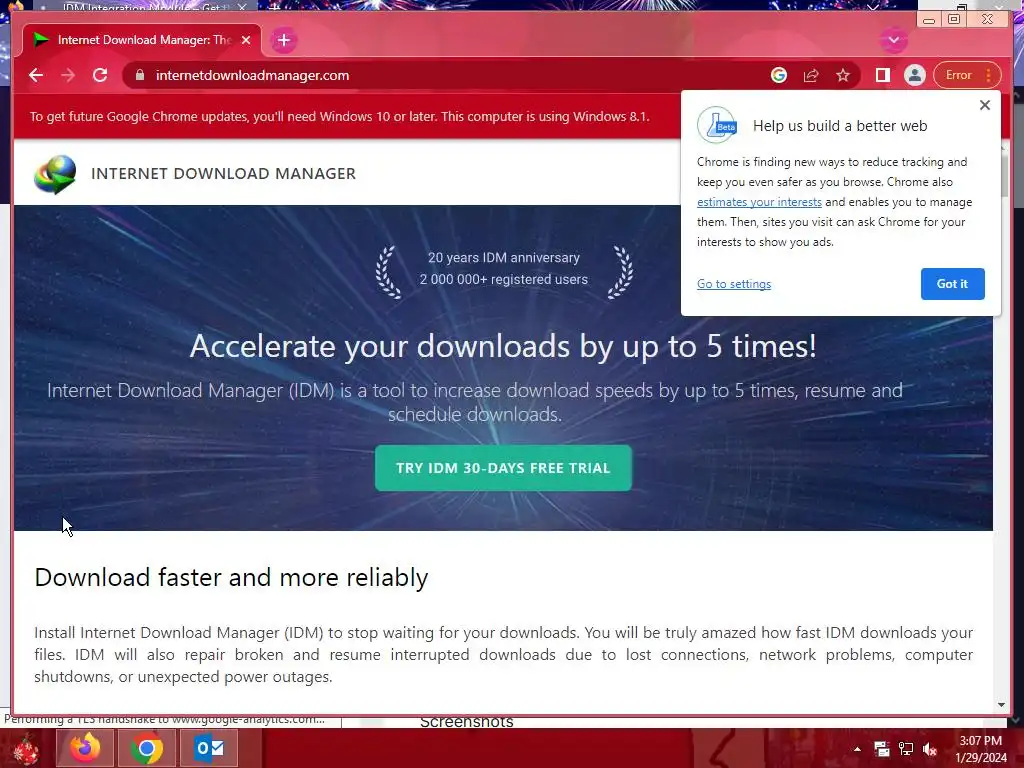
Task: Open the estimates your interests link
Action: pyautogui.click(x=759, y=202)
